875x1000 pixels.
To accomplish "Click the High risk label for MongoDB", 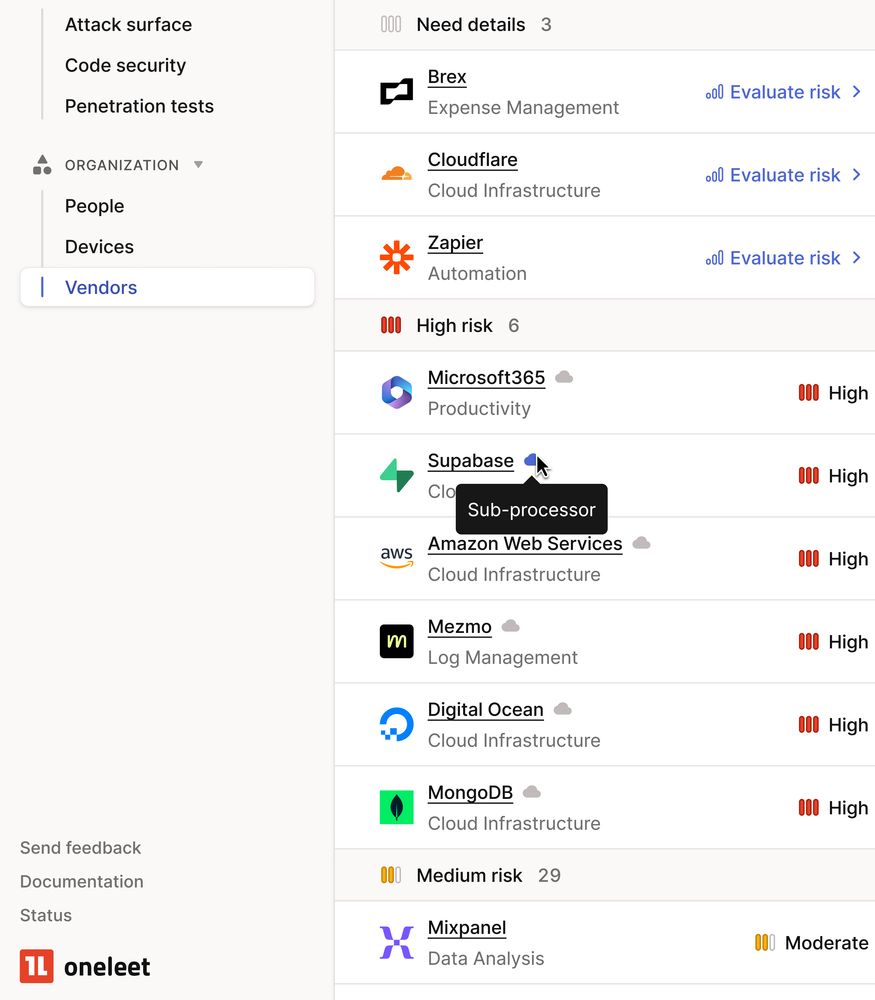I will click(848, 807).
